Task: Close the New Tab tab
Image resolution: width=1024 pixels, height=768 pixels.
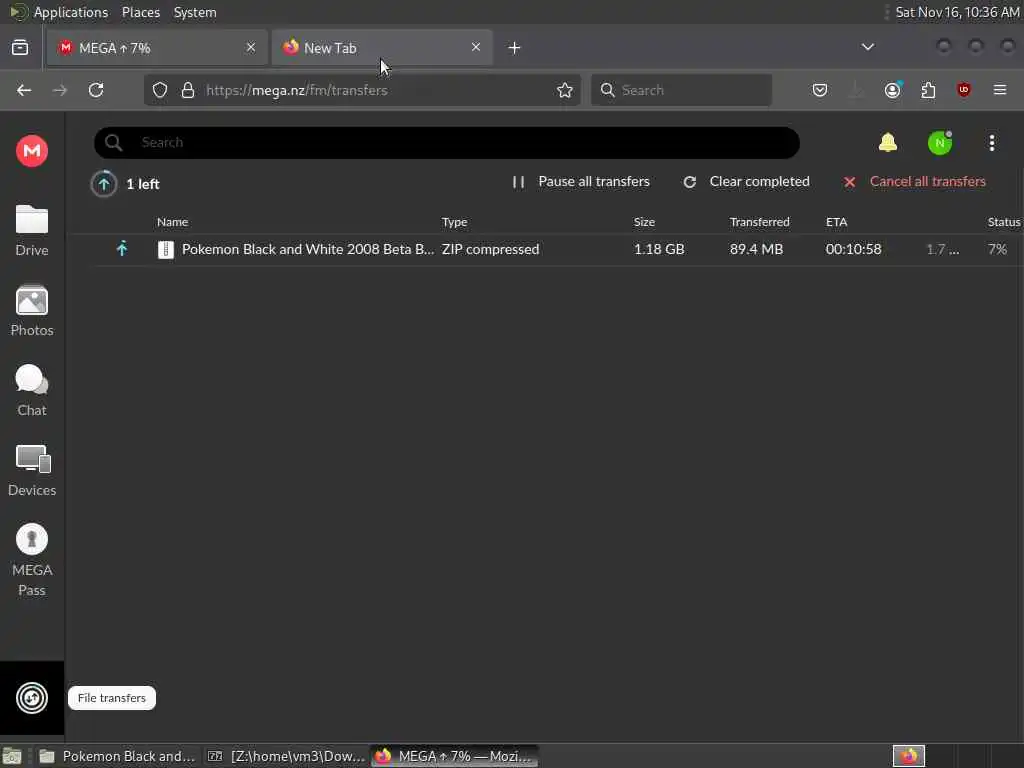Action: pyautogui.click(x=475, y=47)
